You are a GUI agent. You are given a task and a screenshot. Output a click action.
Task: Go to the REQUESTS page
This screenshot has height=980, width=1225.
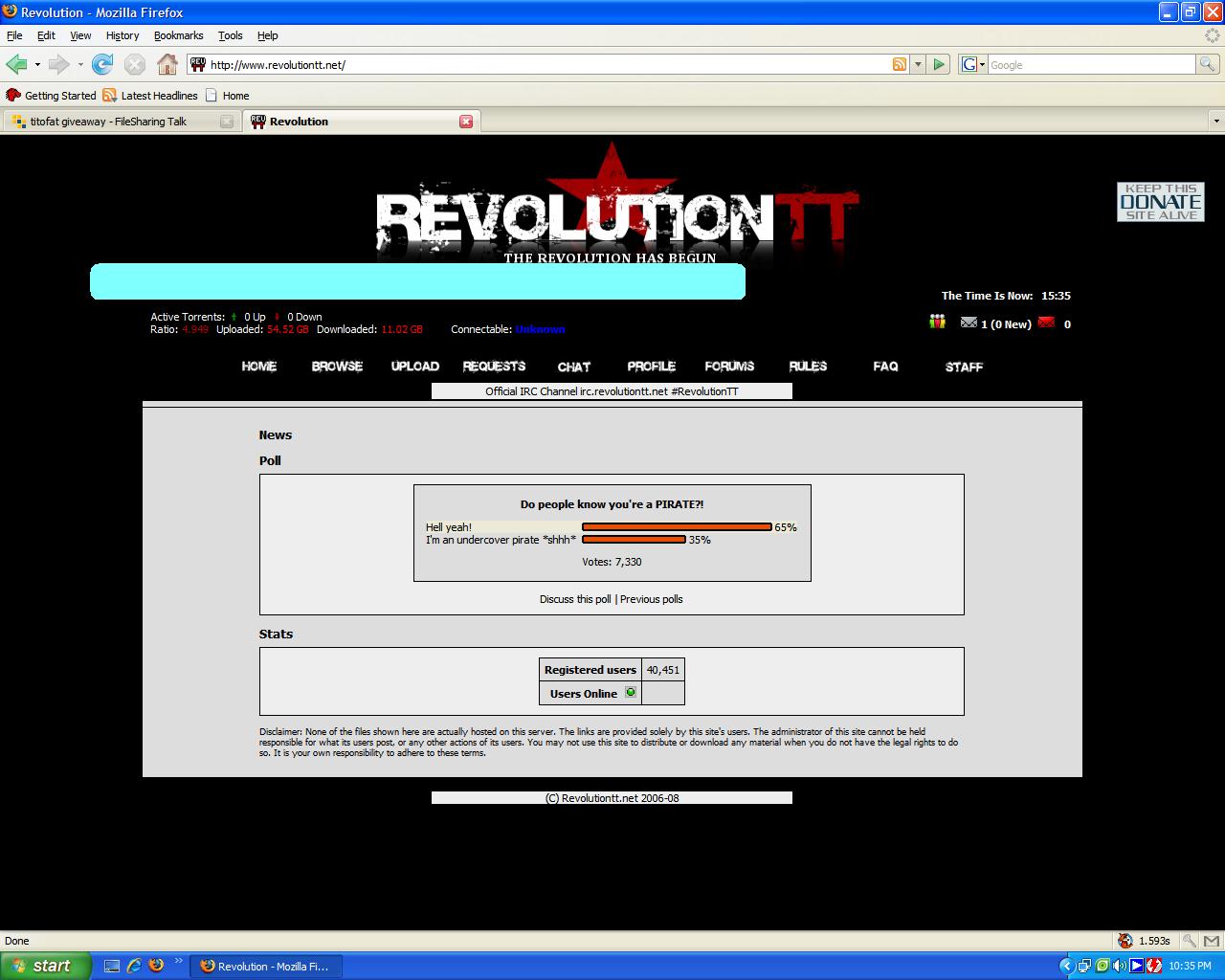[x=494, y=367]
